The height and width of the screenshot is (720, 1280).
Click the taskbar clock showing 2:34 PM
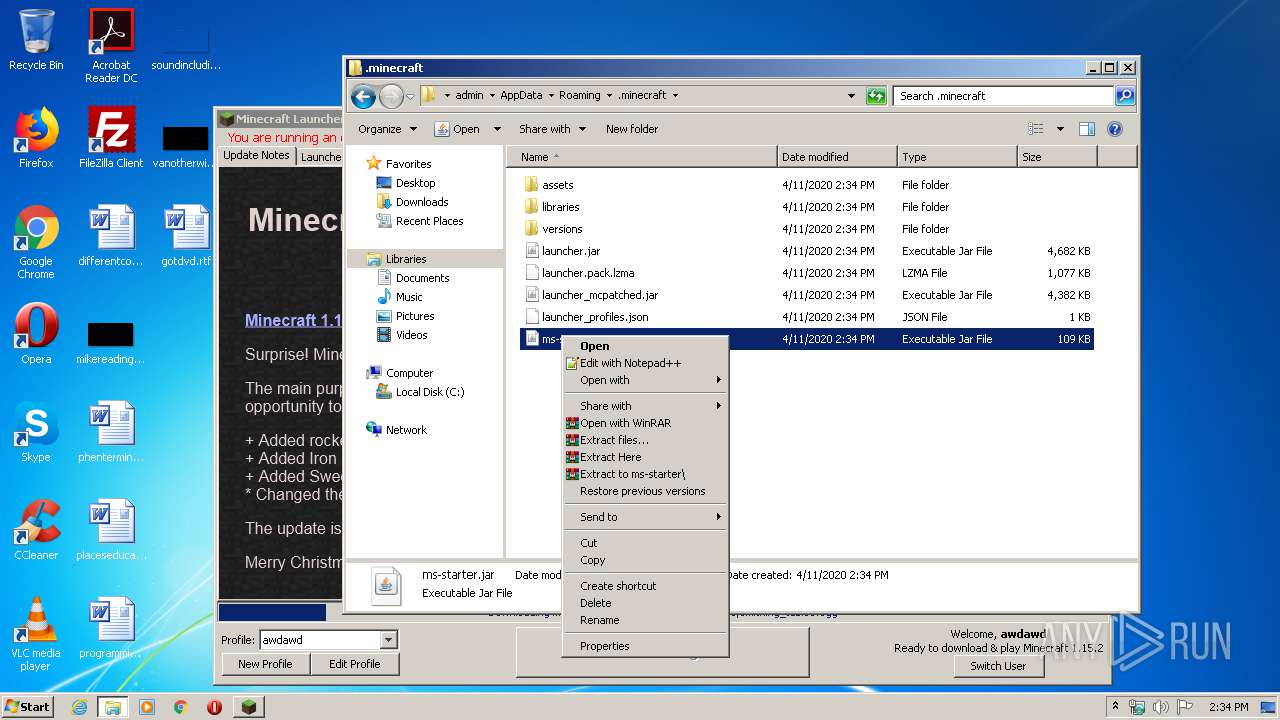tap(1228, 707)
